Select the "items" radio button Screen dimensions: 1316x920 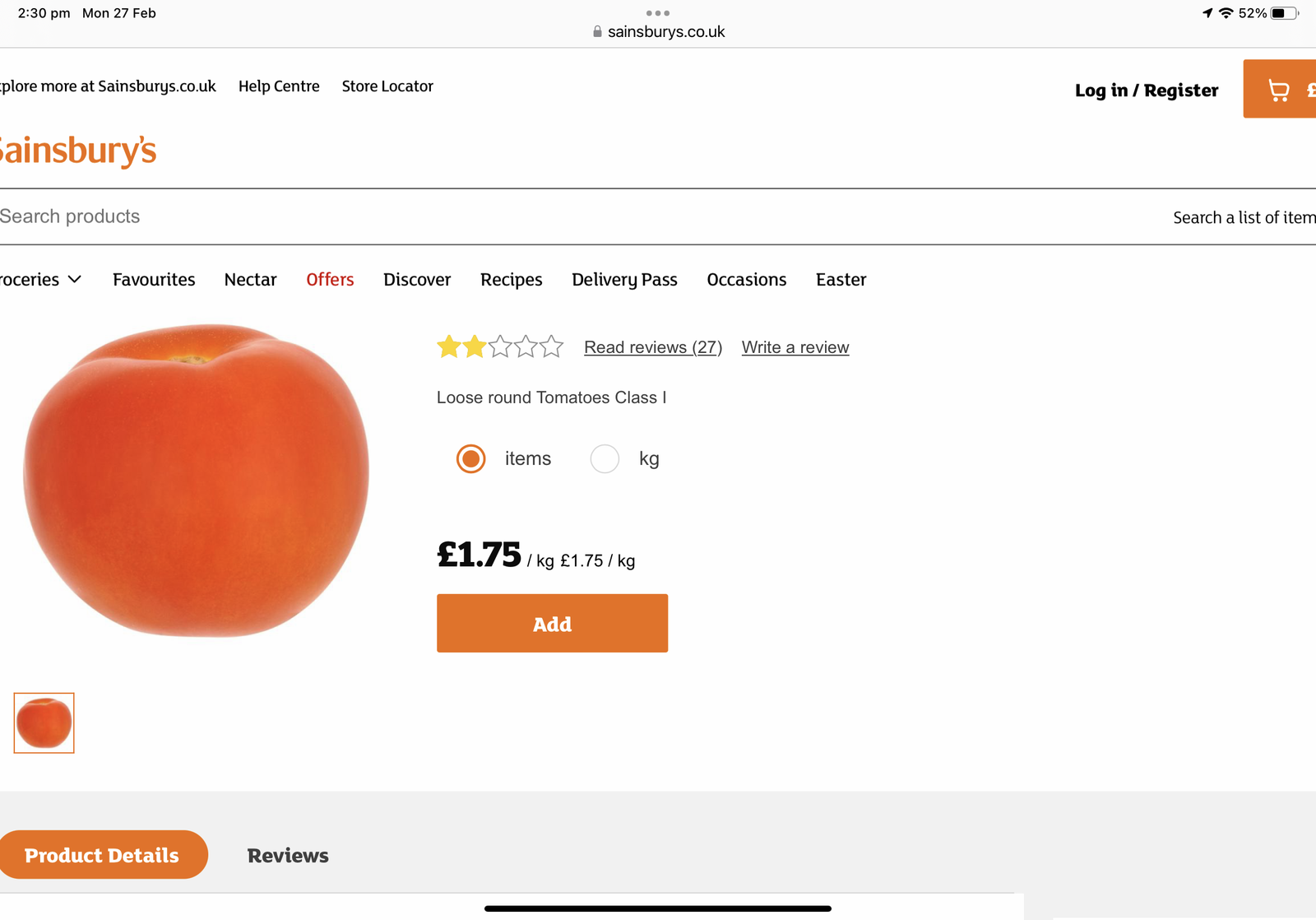(x=471, y=458)
